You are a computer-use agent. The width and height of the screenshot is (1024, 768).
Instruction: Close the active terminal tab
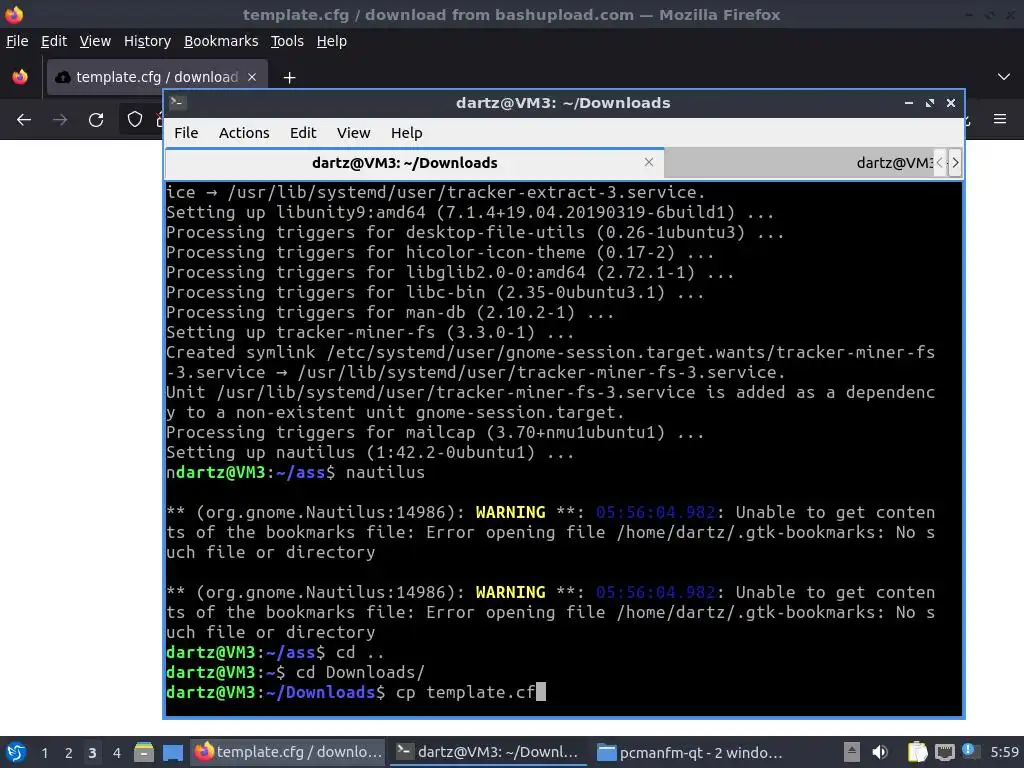[x=648, y=162]
